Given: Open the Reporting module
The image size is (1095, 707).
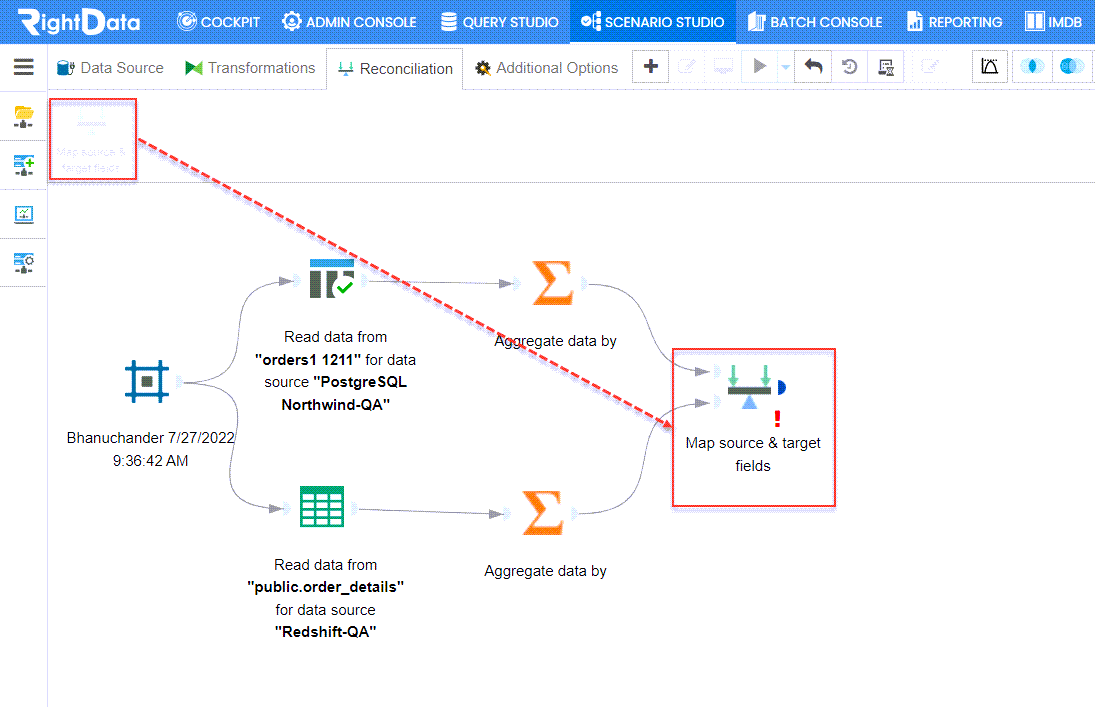Looking at the screenshot, I should pyautogui.click(x=954, y=22).
